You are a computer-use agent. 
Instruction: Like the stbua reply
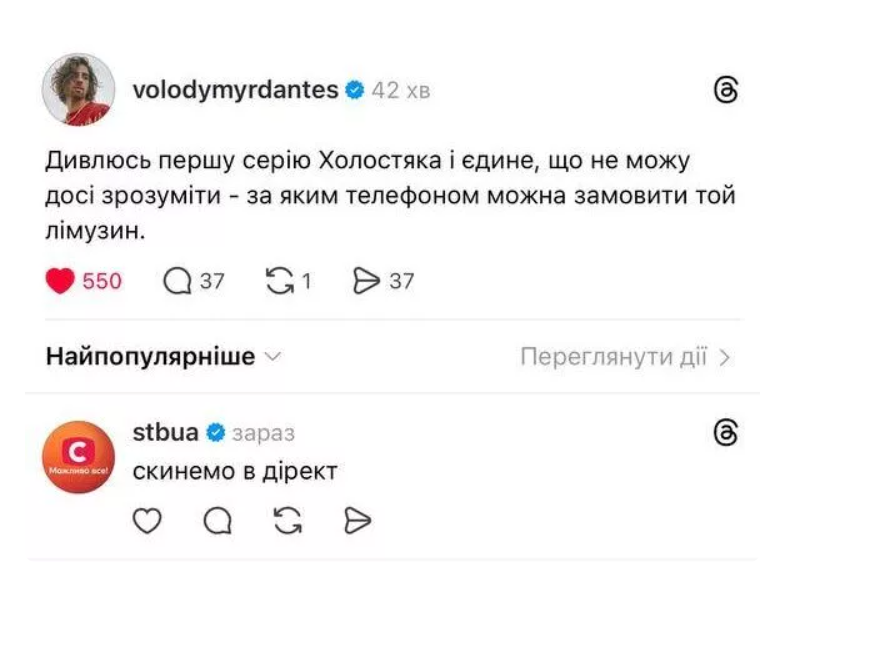(x=147, y=520)
